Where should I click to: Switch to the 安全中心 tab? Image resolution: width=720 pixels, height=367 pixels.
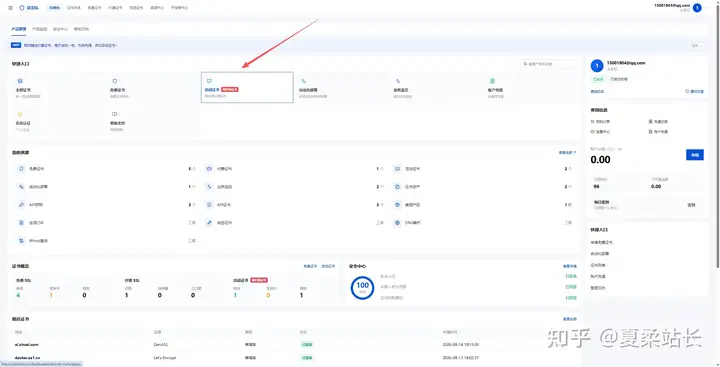coord(60,29)
